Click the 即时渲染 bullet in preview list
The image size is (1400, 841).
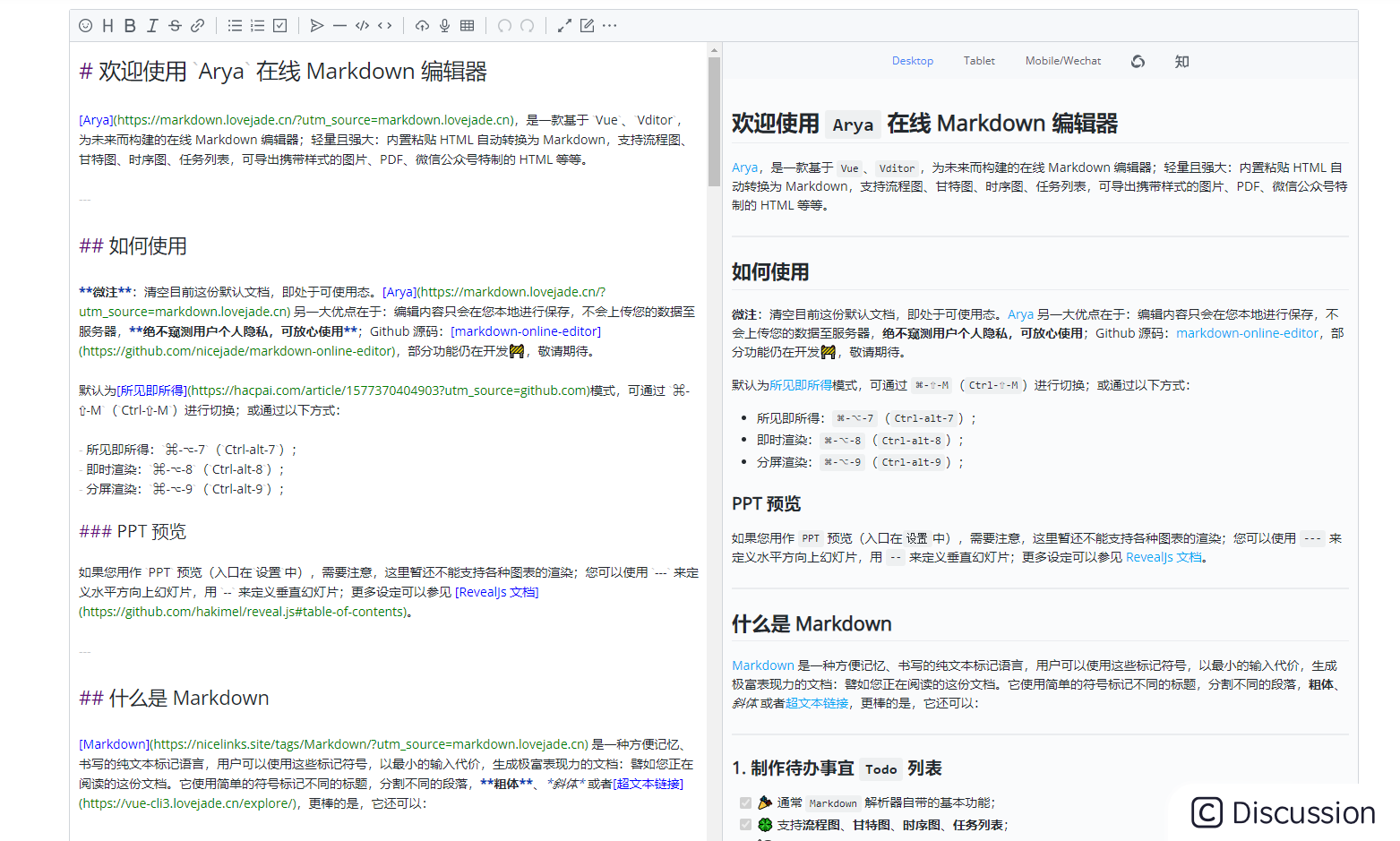coord(860,441)
